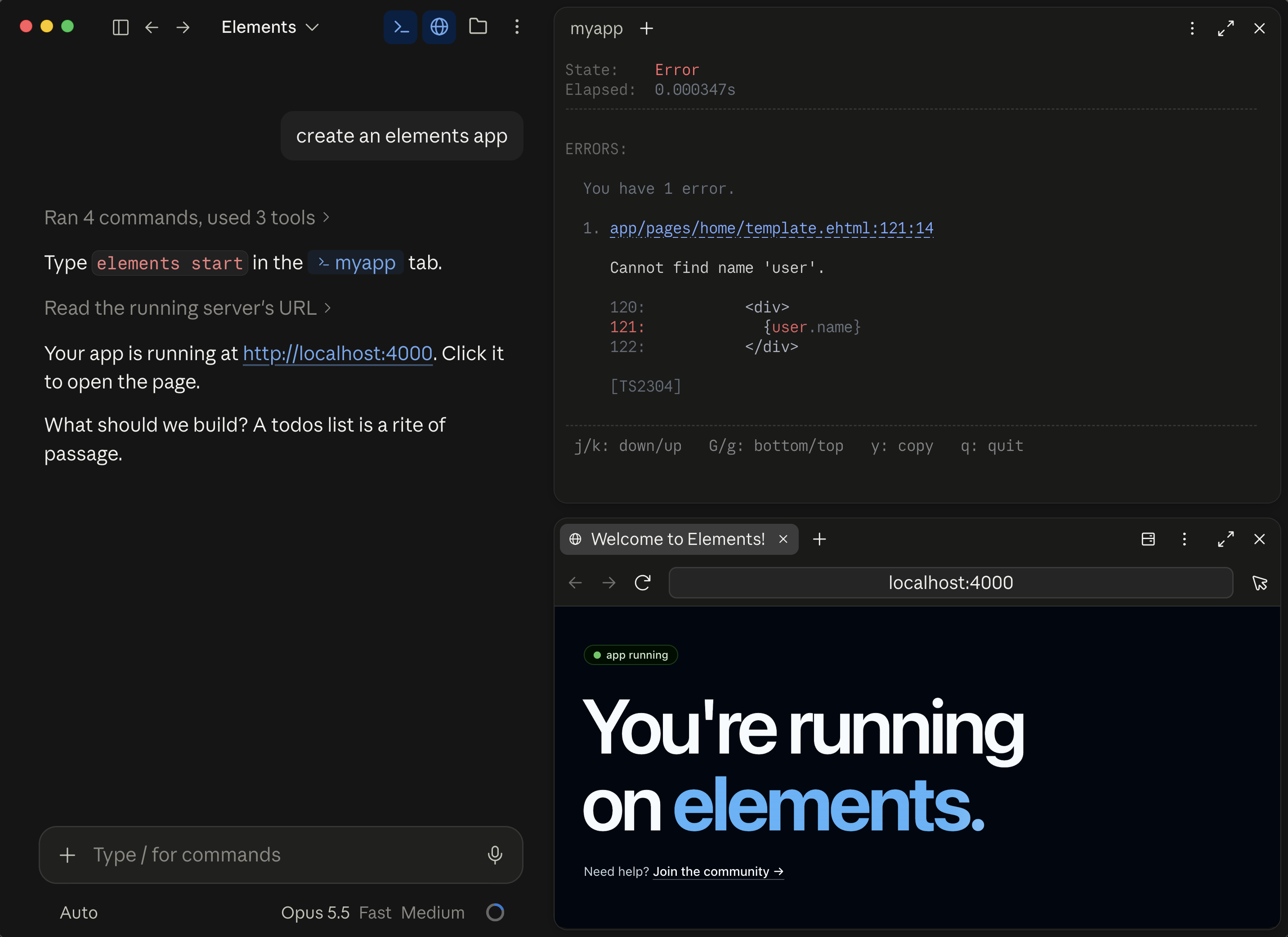This screenshot has height=937, width=1288.
Task: Click the myapp terminal chip in chat
Action: tap(356, 263)
